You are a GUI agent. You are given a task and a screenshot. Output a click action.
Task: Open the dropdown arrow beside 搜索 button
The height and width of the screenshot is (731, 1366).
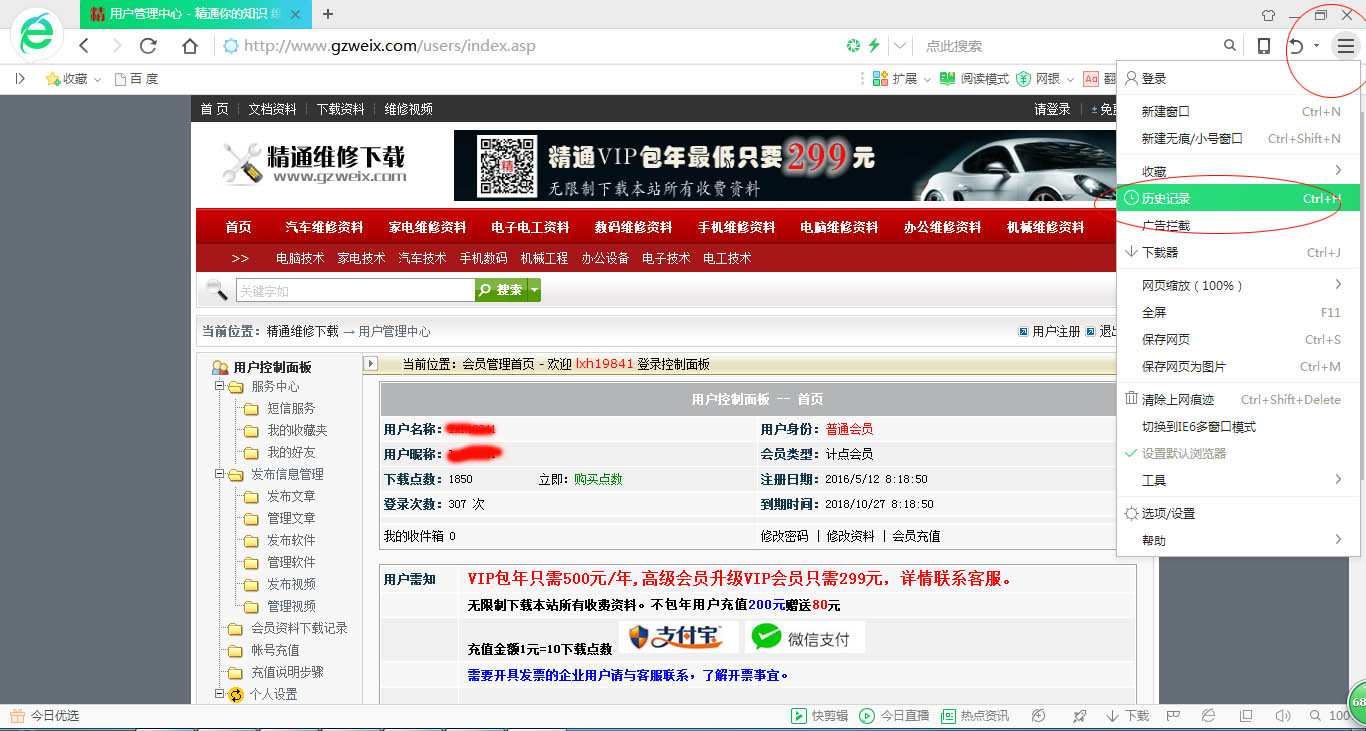[x=534, y=290]
